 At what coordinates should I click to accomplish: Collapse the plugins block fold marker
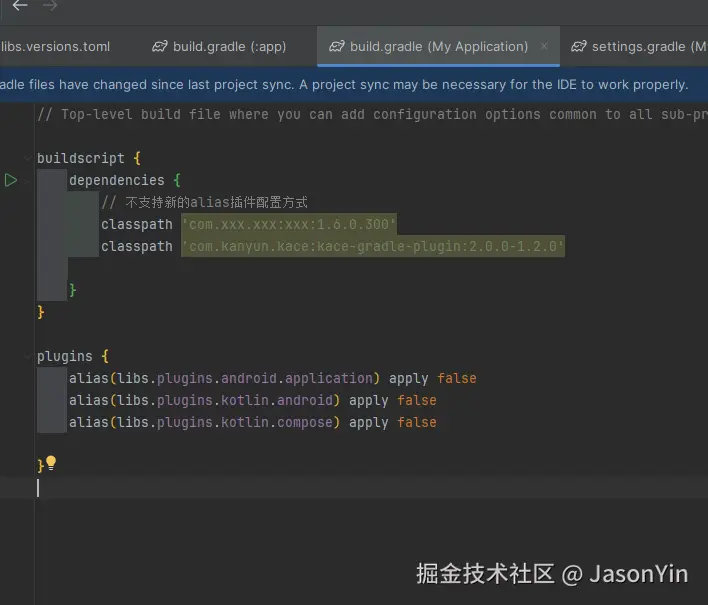28,356
